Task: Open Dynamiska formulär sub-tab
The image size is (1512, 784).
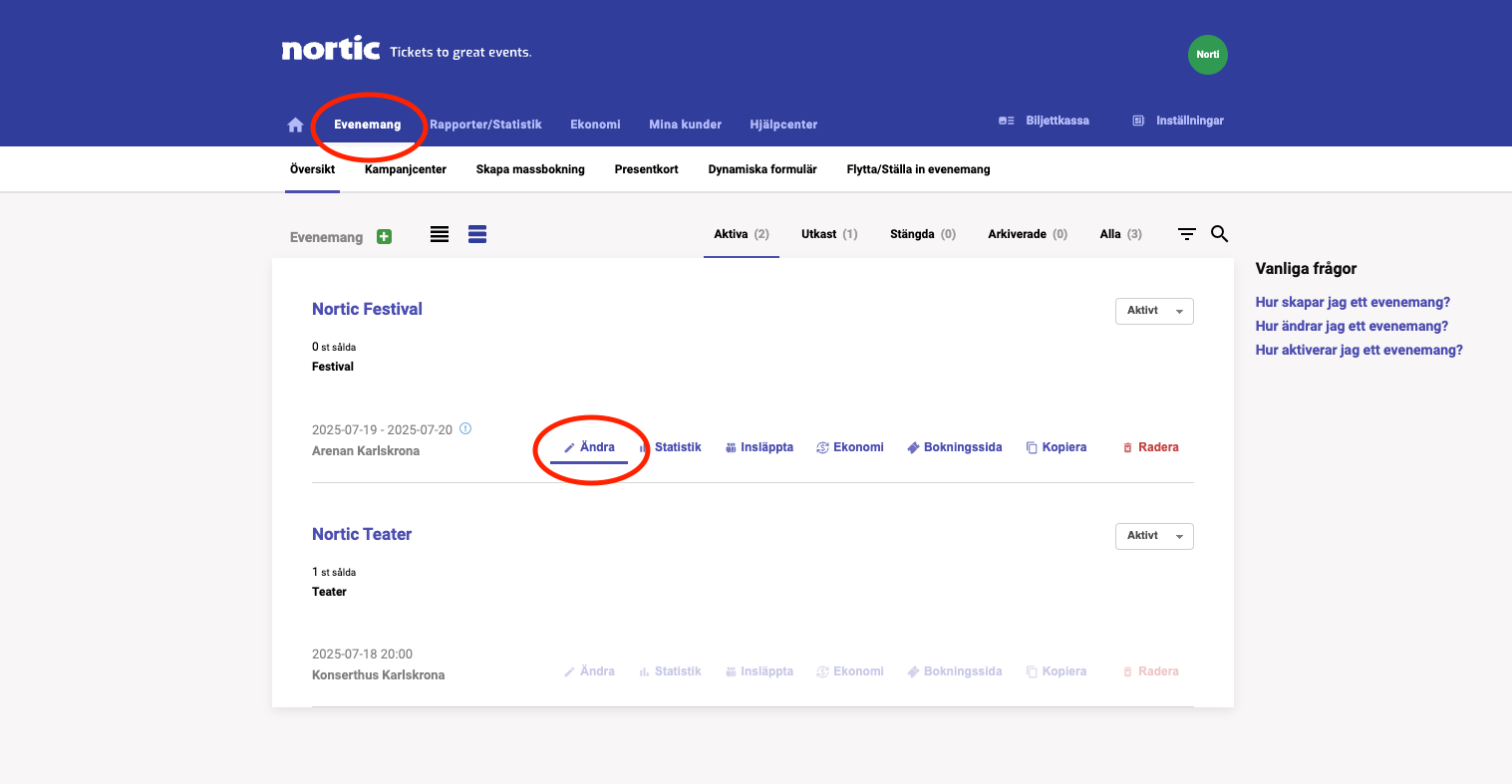Action: click(762, 169)
